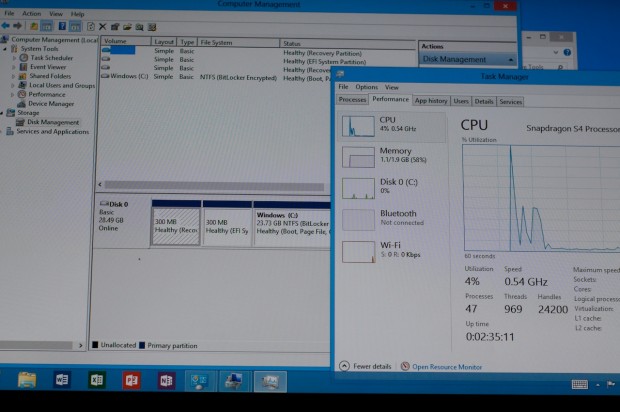The image size is (620, 412).
Task: Expand the Task Scheduler node
Action: [15, 58]
